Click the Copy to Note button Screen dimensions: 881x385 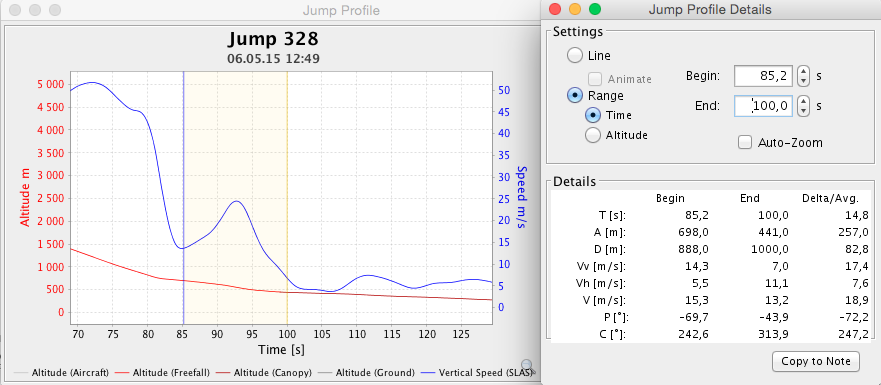(816, 361)
